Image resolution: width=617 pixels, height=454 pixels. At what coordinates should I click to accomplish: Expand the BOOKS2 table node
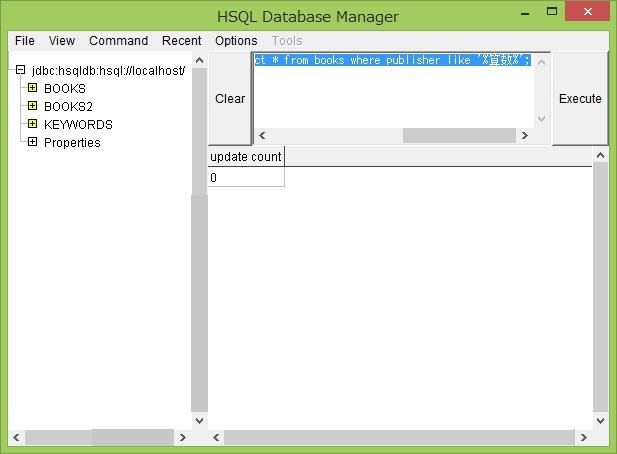tap(32, 106)
